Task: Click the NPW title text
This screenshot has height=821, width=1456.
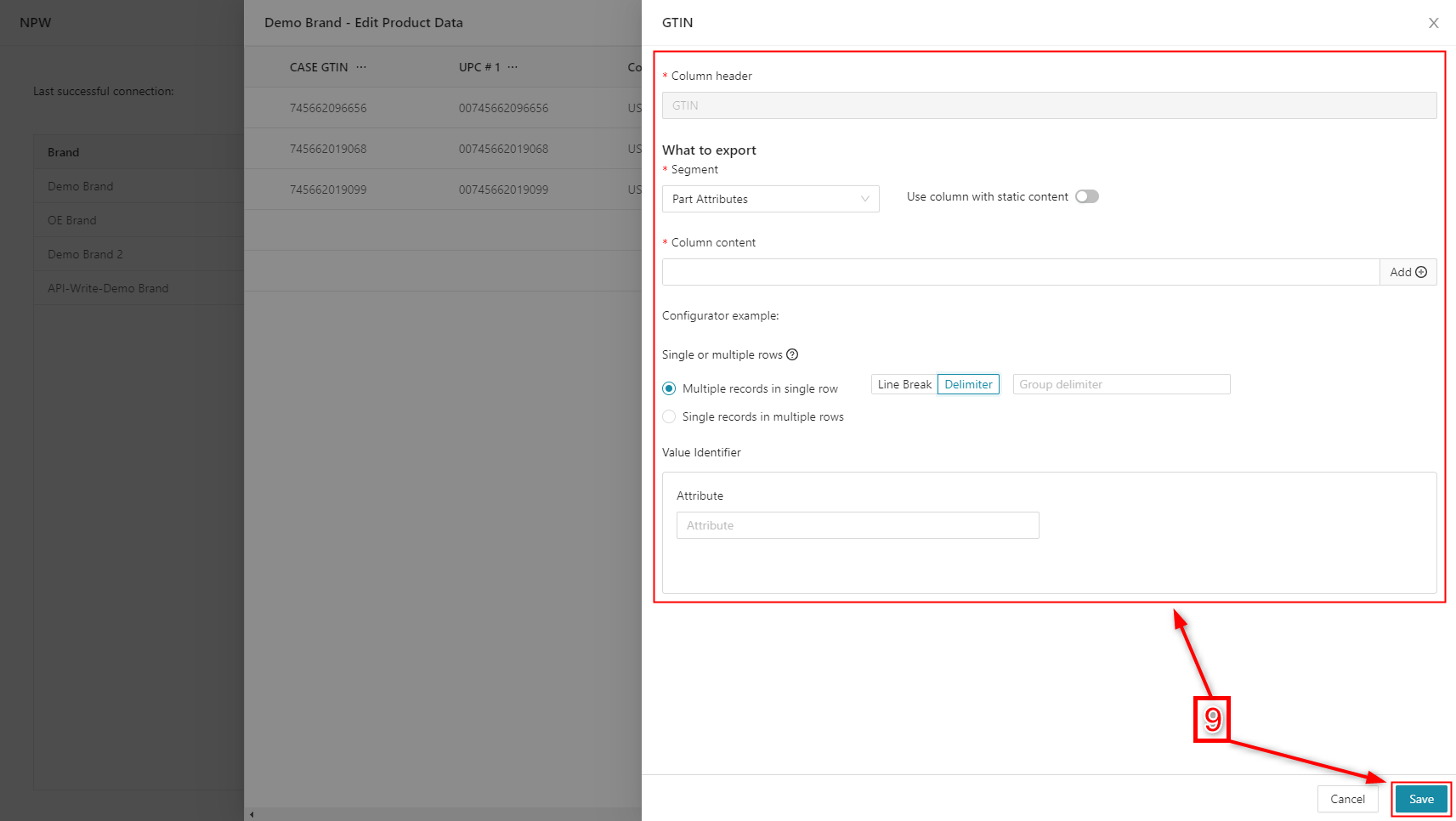Action: point(36,23)
